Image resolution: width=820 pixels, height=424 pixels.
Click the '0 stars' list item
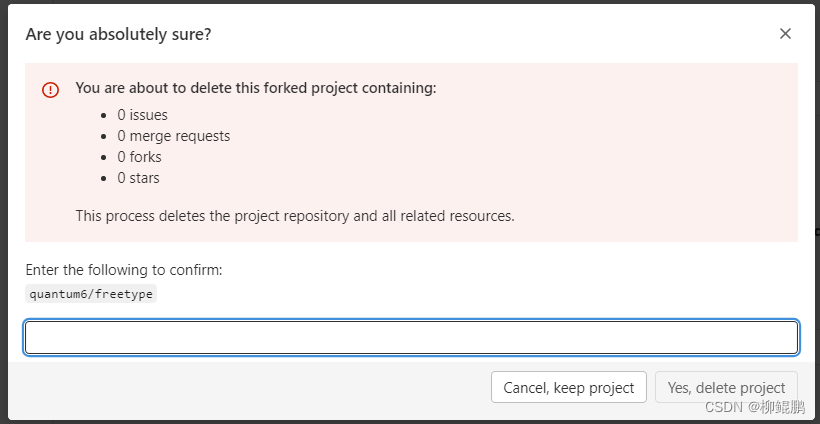(138, 178)
